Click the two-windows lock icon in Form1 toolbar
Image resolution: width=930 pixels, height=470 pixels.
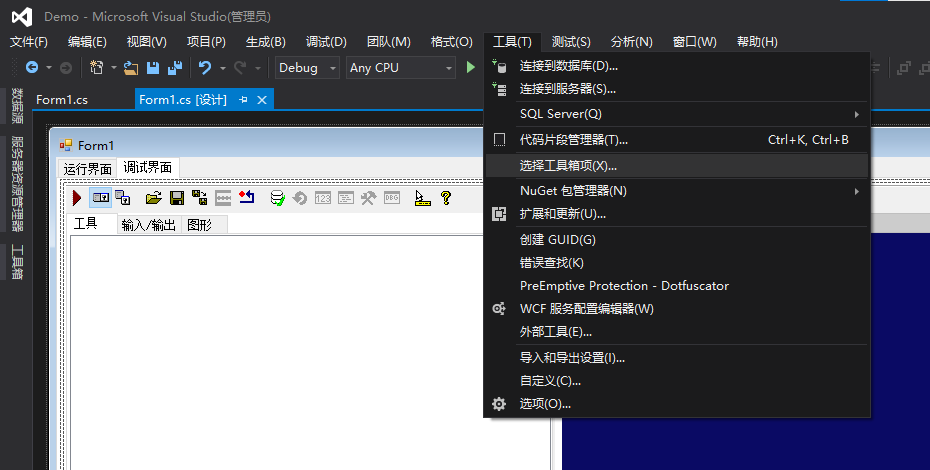click(x=123, y=198)
